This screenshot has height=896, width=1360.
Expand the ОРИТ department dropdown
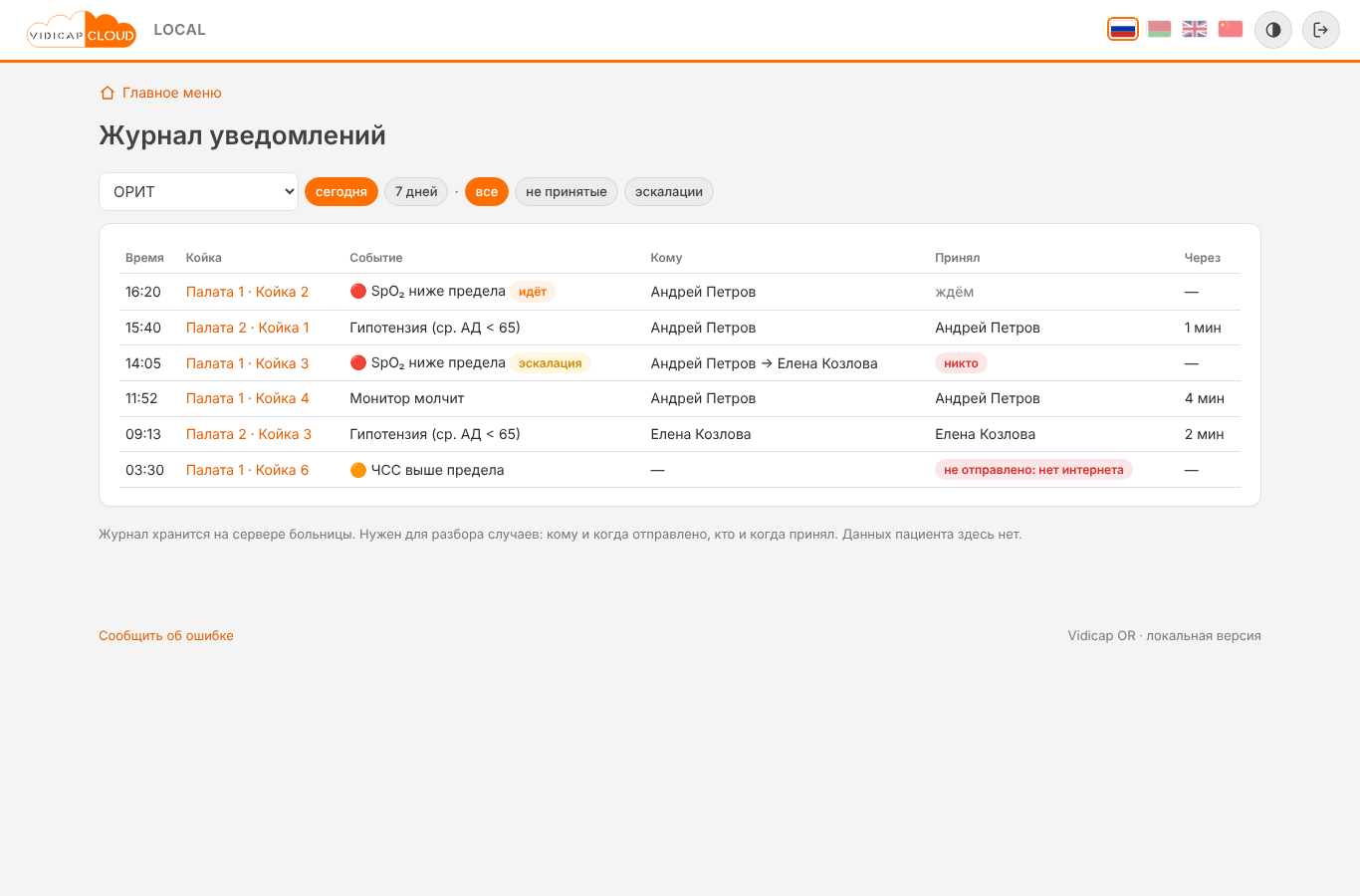[x=199, y=192]
